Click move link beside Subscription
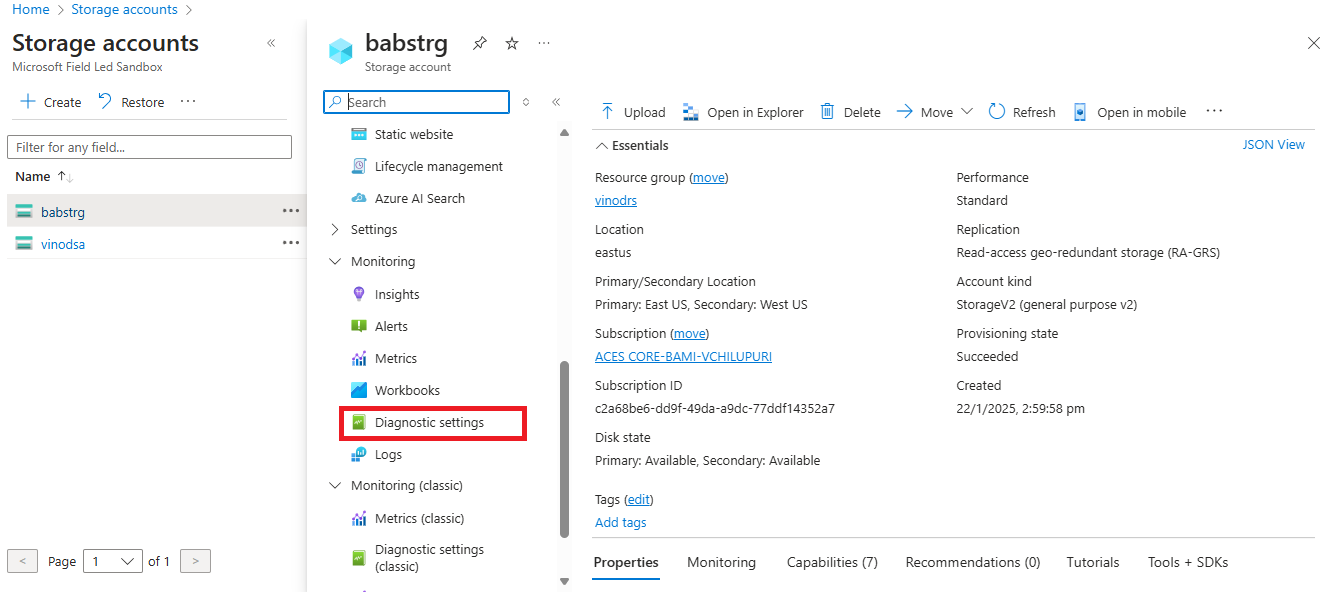 click(690, 334)
